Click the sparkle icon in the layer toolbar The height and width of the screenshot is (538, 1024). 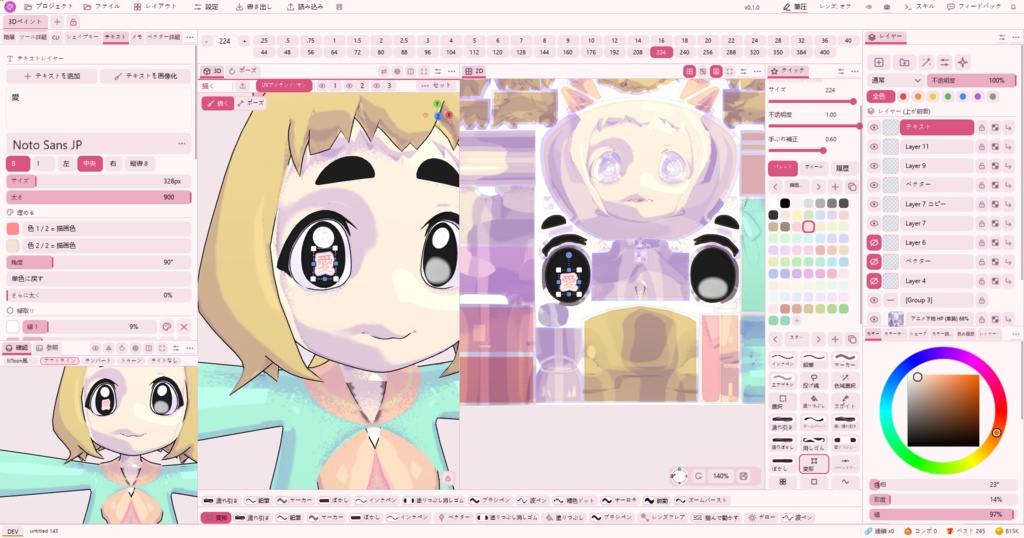(x=963, y=62)
